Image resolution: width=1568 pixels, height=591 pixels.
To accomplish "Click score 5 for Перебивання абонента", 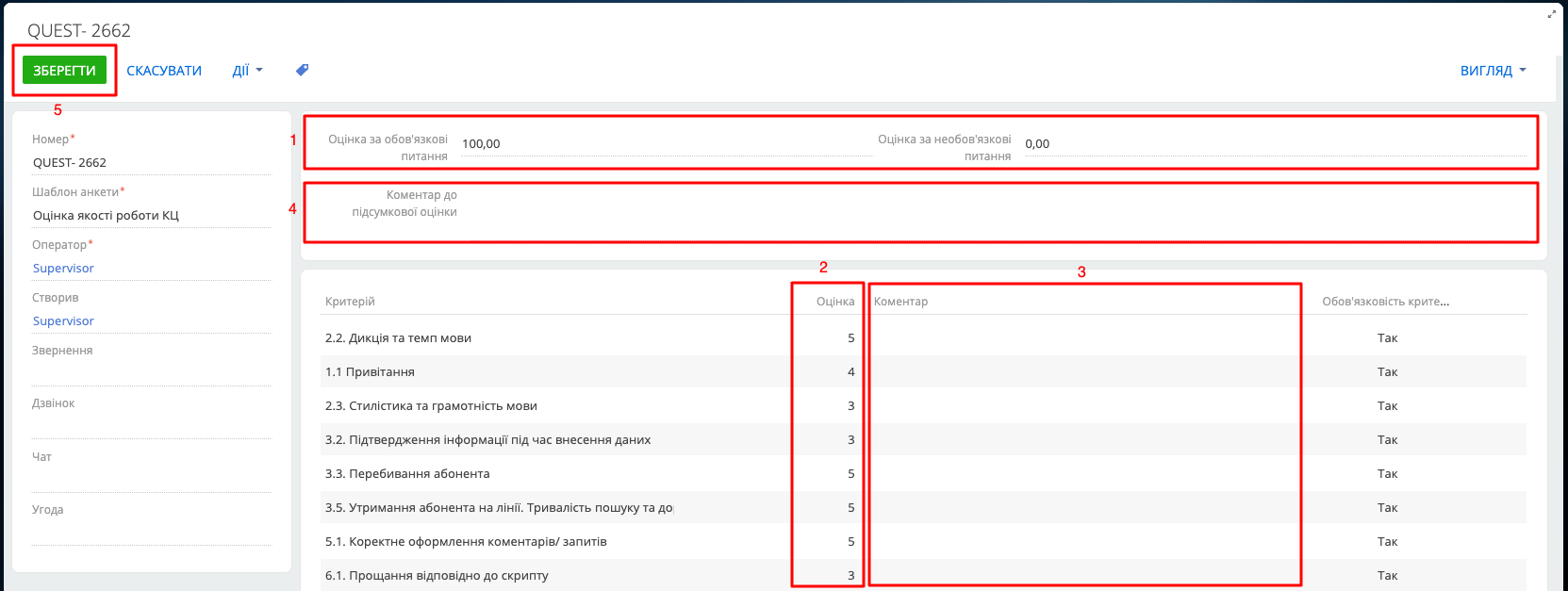I will coord(850,473).
